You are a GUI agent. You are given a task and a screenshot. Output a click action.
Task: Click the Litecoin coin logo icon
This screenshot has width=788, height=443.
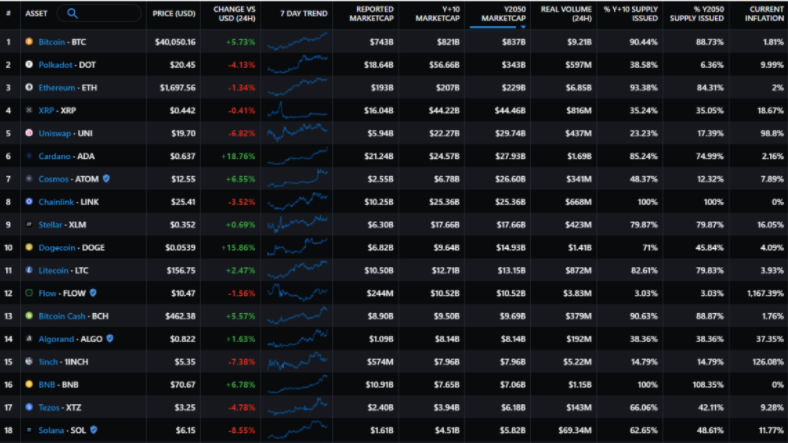pyautogui.click(x=29, y=270)
